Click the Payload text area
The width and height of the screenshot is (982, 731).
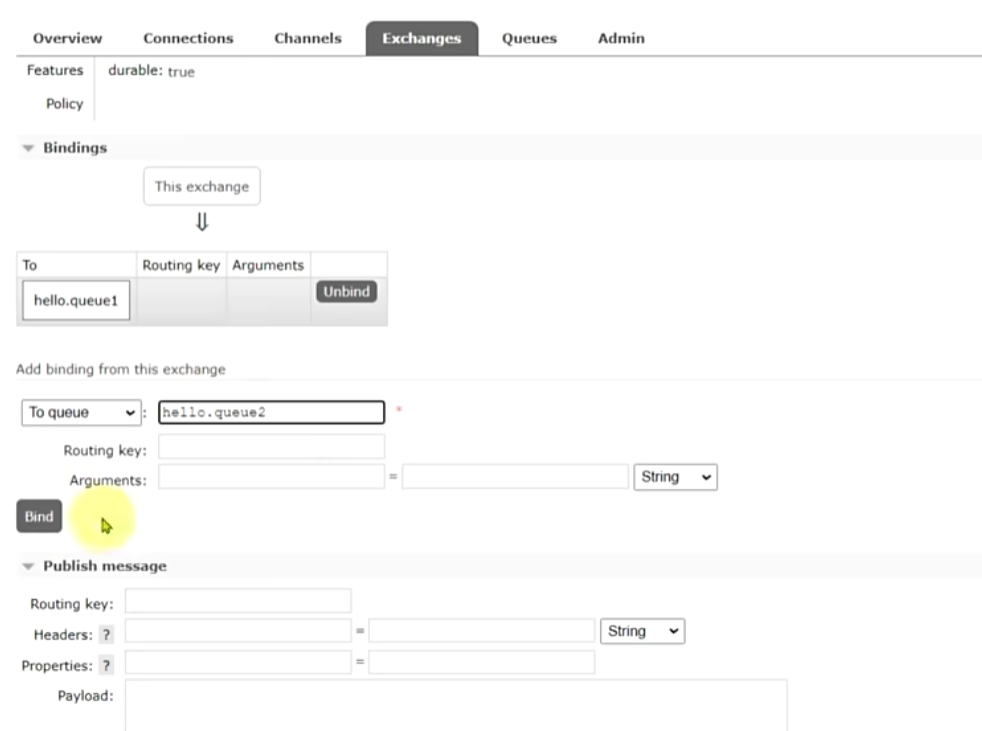tap(456, 705)
